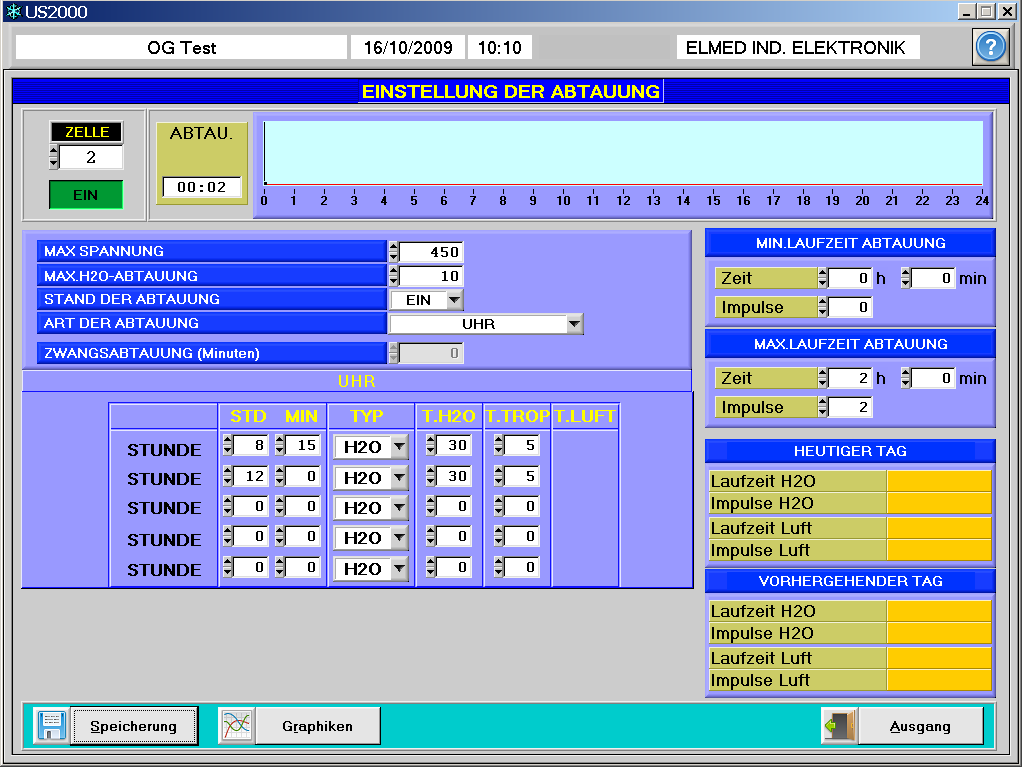Expand the ART DER ABTAUUNG dropdown
Screen dimensions: 1022x767
point(574,324)
